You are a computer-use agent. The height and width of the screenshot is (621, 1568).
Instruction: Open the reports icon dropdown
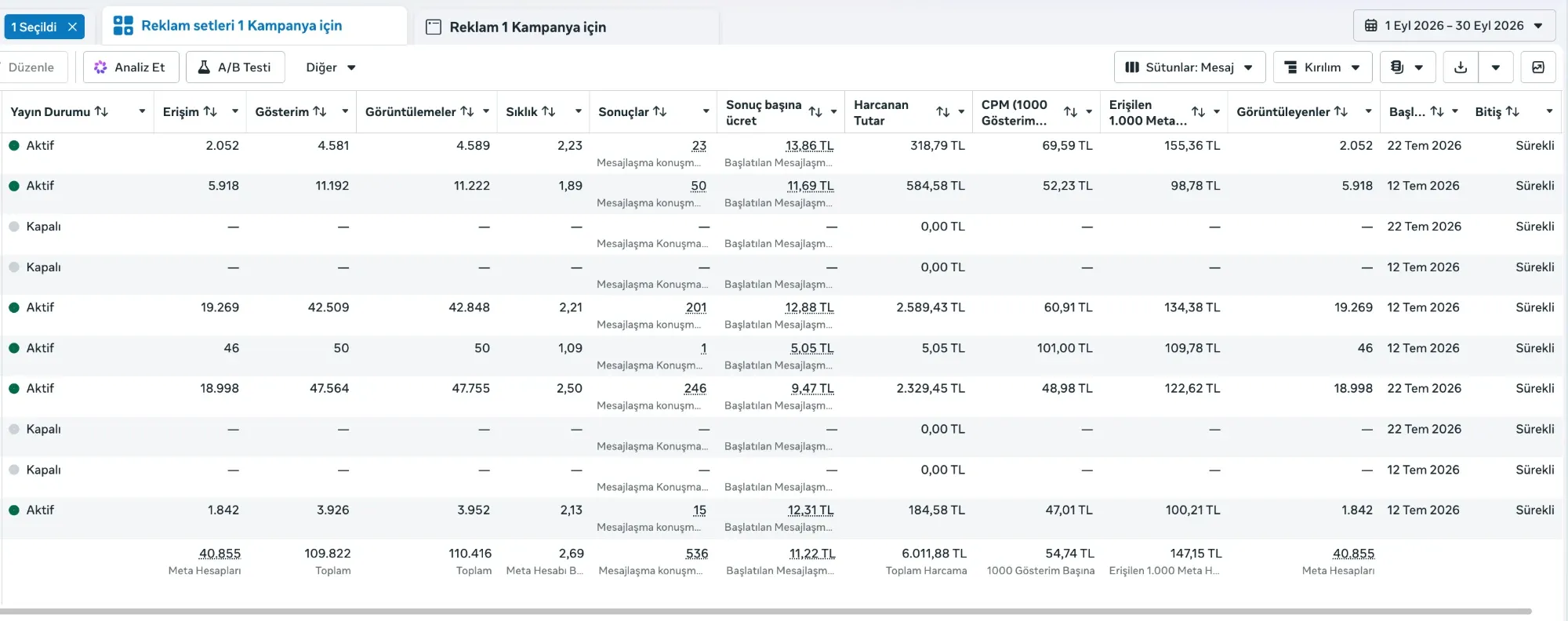point(1407,67)
